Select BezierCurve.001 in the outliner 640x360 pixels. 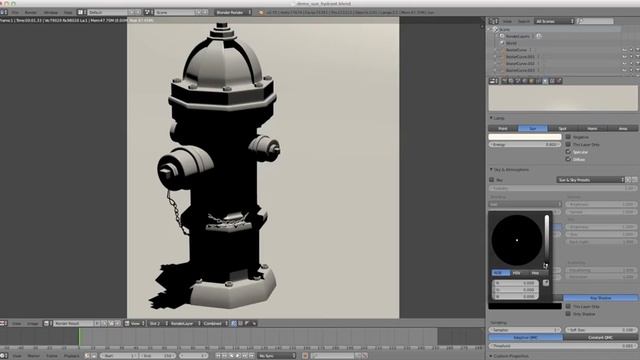pos(520,57)
